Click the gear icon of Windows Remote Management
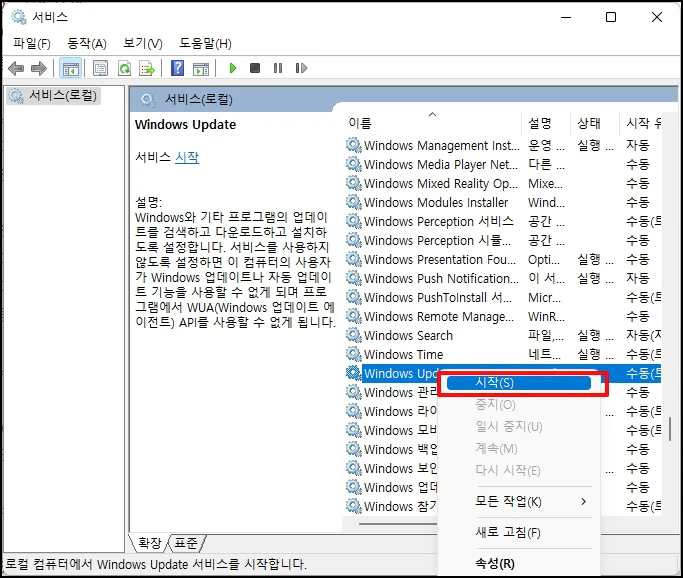683x578 pixels. 354,316
